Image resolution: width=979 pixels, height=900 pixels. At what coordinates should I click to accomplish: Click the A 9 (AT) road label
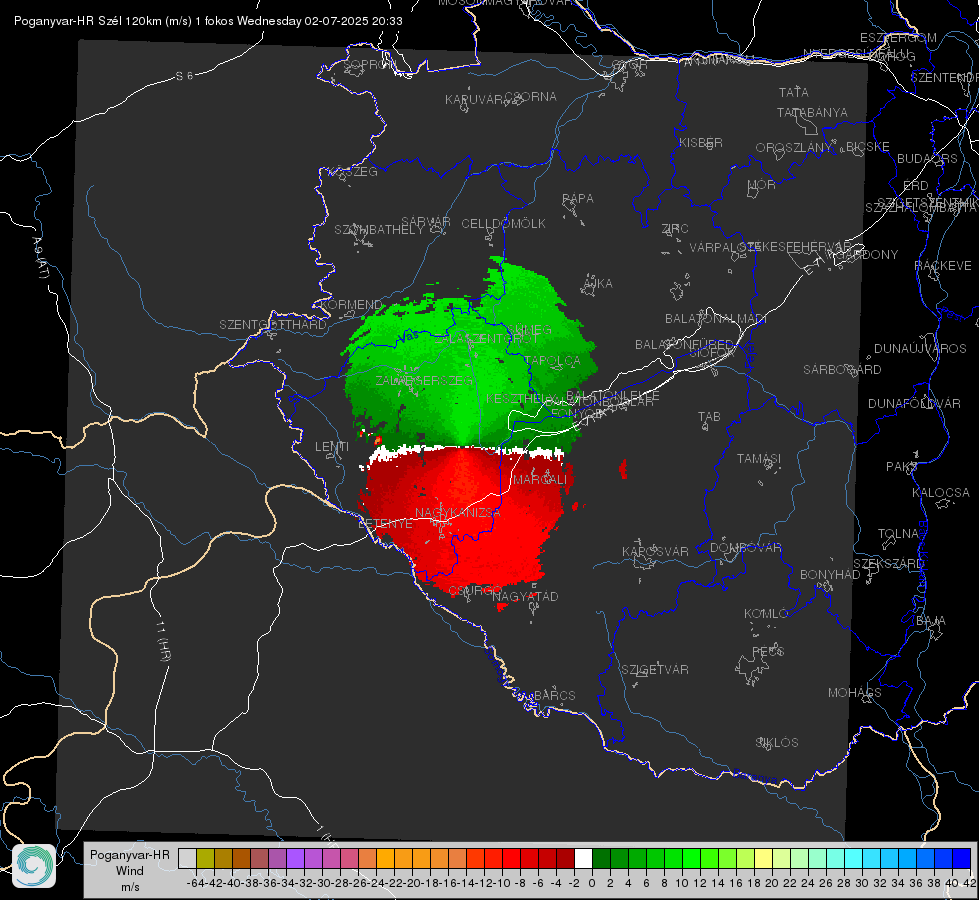click(39, 258)
